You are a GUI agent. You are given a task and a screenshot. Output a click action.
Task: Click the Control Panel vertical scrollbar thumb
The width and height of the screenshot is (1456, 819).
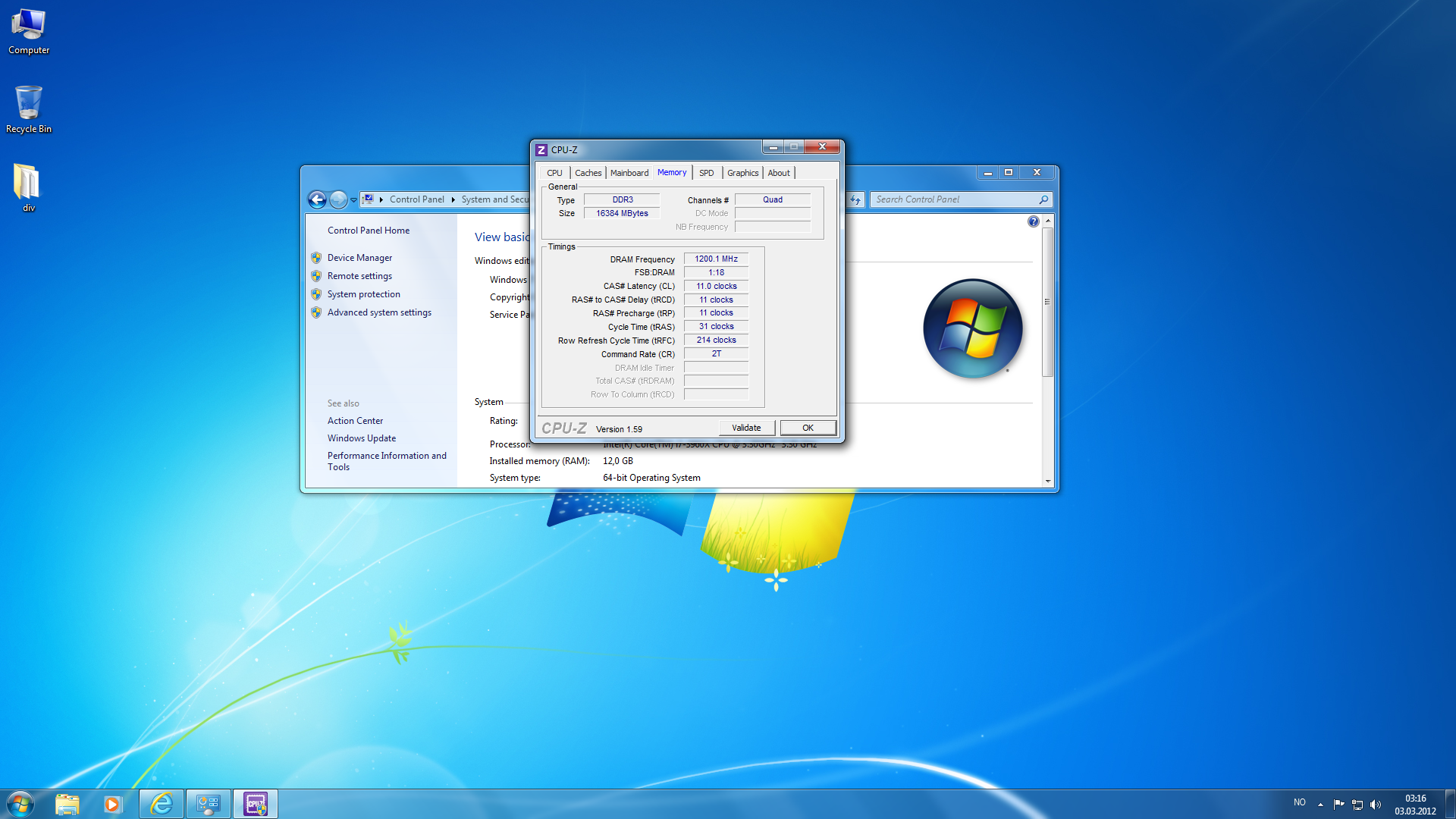[x=1047, y=302]
